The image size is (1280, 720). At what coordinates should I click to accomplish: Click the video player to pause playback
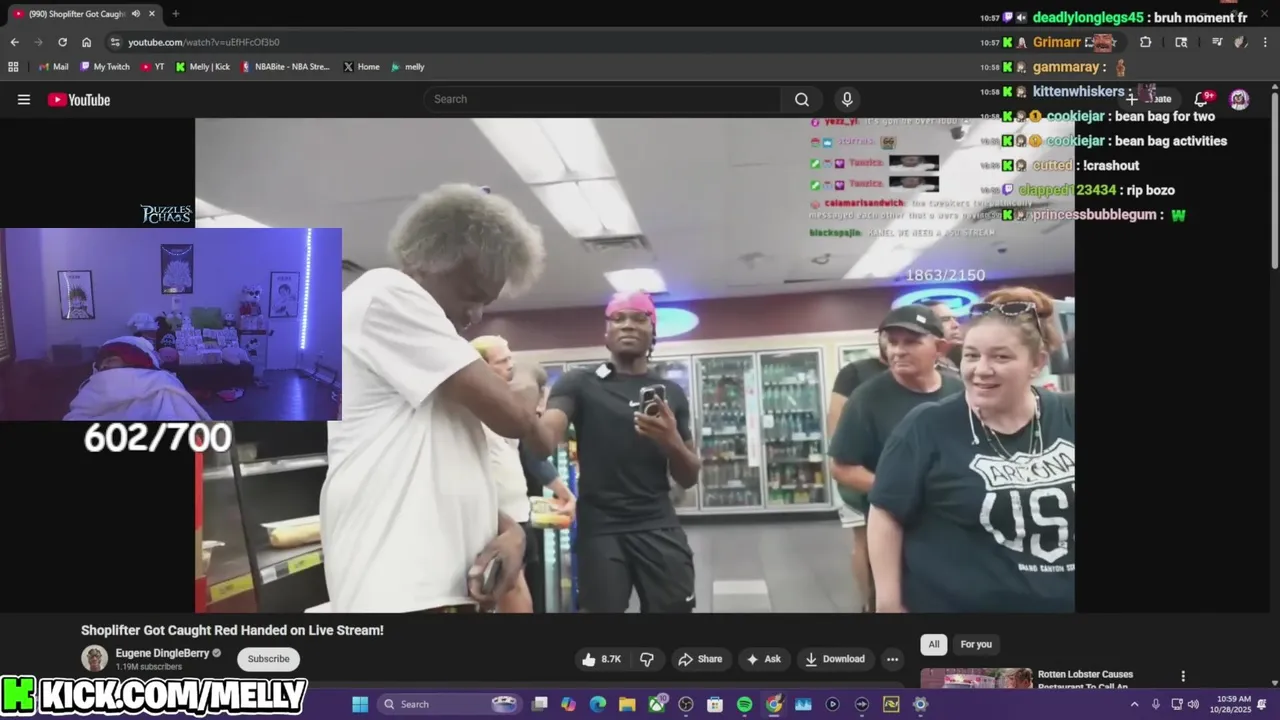(x=634, y=365)
